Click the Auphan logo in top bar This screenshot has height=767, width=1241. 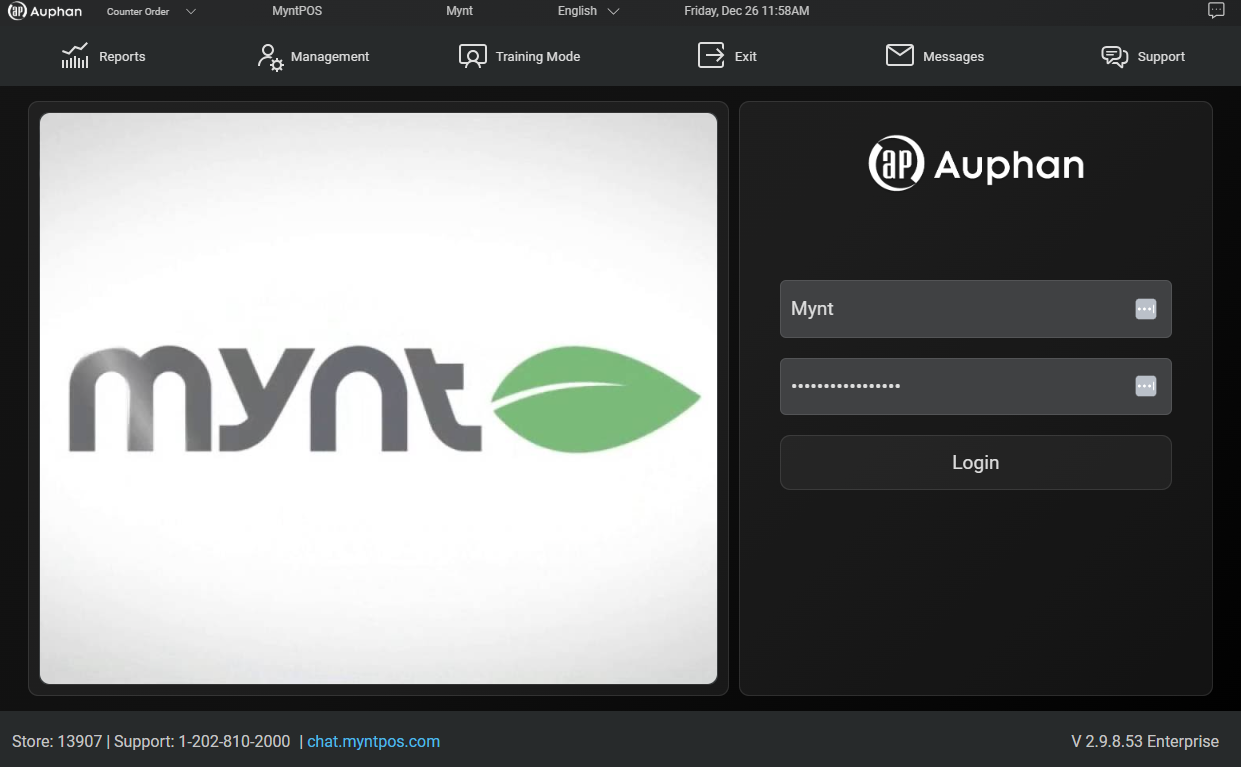tap(45, 11)
